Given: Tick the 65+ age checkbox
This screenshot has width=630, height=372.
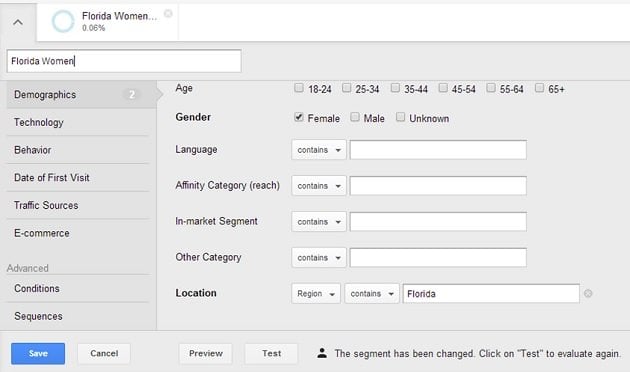Looking at the screenshot, I should (x=539, y=88).
